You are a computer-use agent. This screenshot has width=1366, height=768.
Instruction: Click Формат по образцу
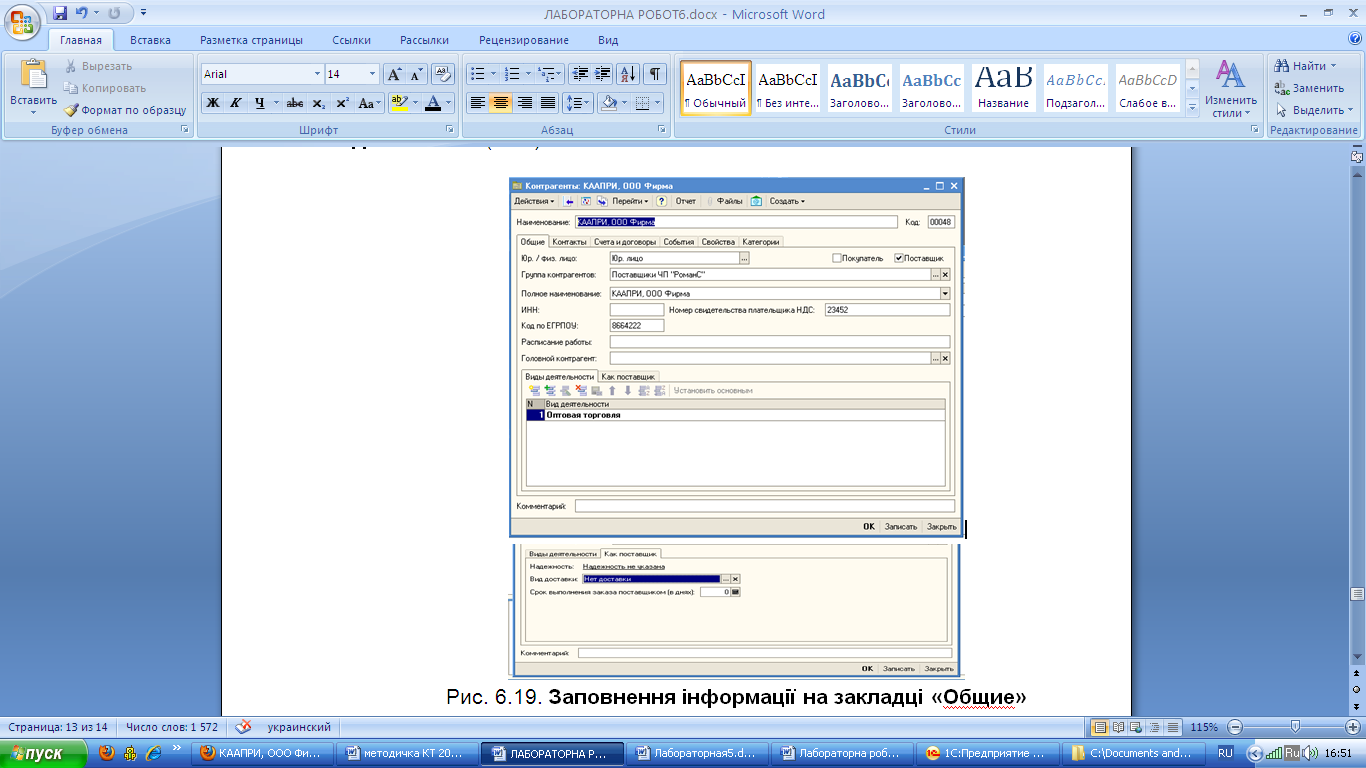(125, 110)
